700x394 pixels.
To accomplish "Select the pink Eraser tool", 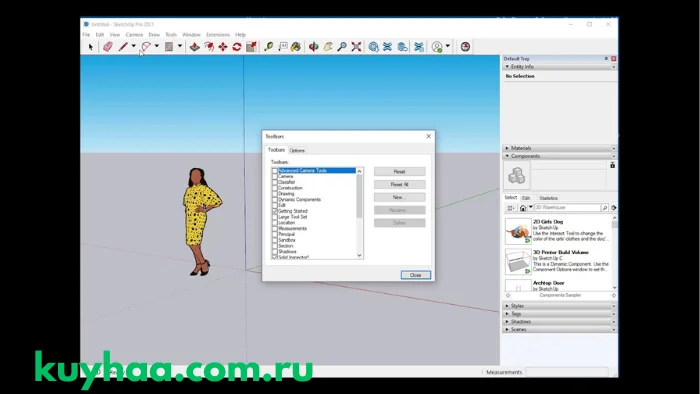I will (108, 47).
